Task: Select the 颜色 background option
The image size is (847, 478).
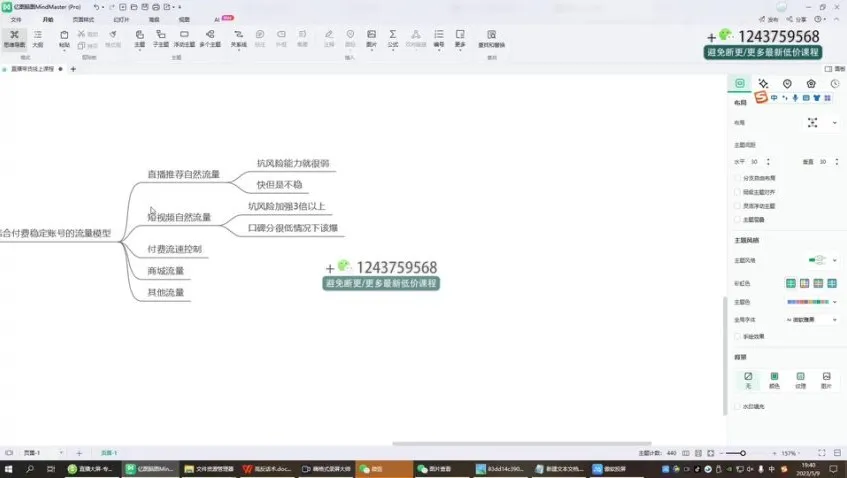Action: [x=774, y=380]
